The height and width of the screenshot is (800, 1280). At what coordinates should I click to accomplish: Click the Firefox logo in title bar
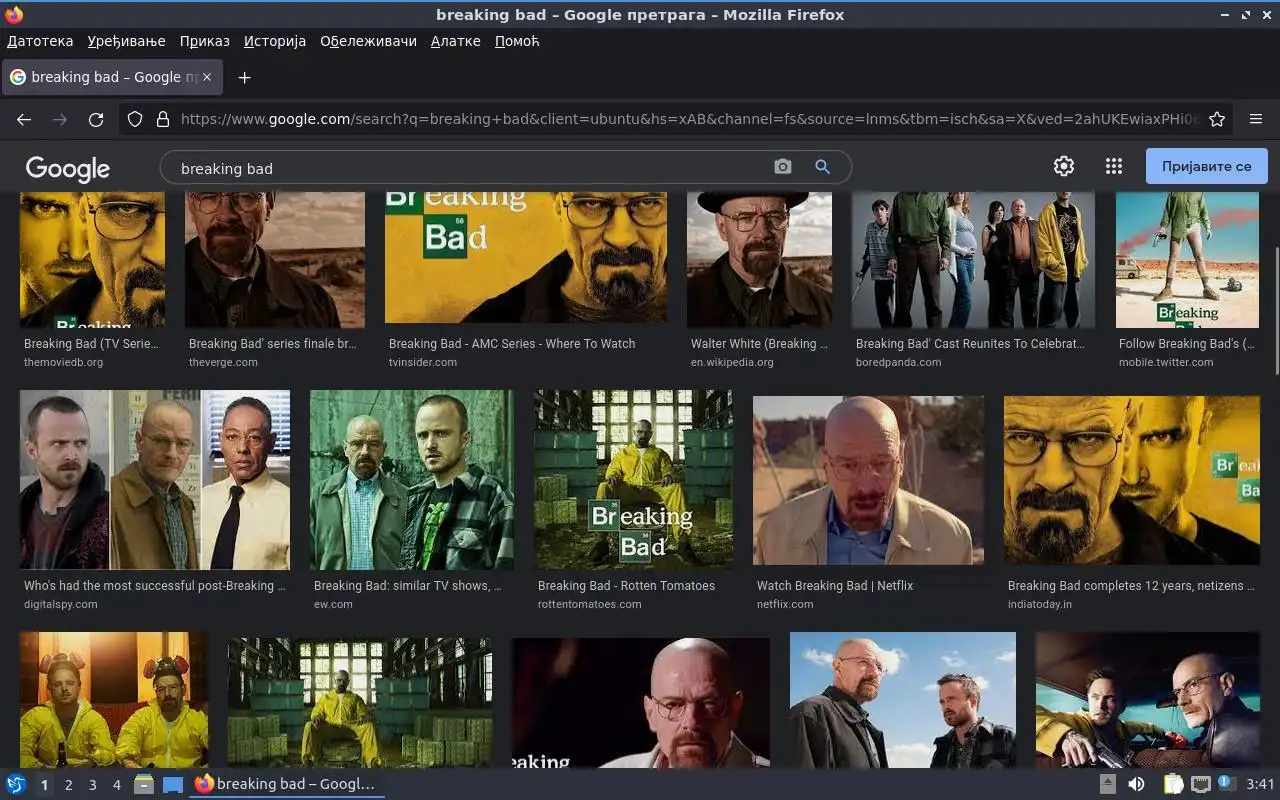14,15
